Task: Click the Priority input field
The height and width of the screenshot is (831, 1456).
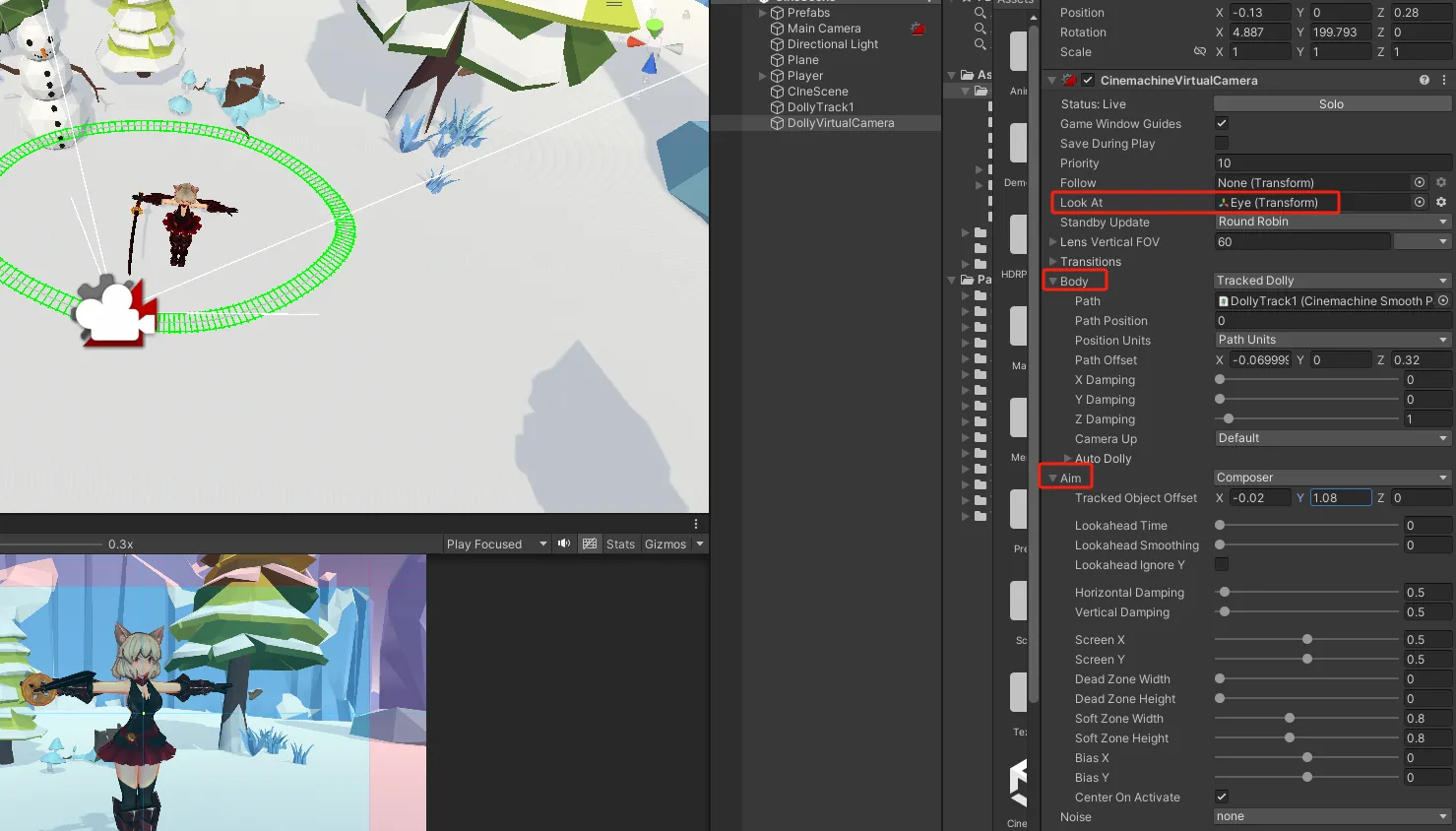Action: point(1333,162)
